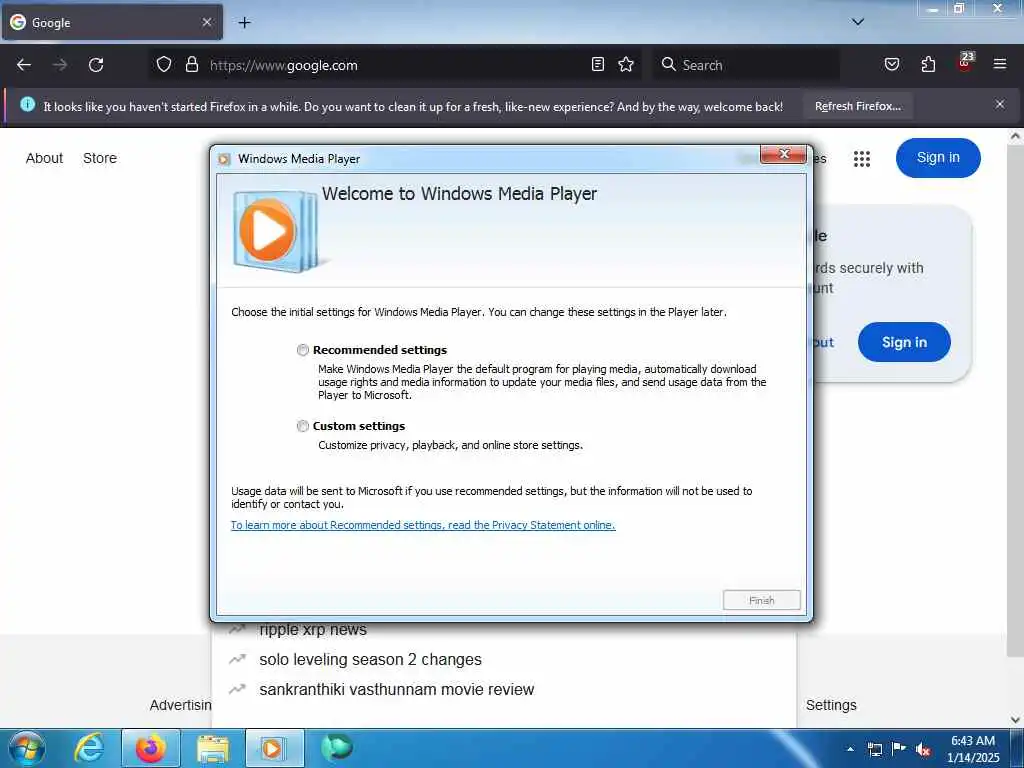The height and width of the screenshot is (768, 1024).
Task: Bookmark this page with the star icon
Action: point(626,65)
